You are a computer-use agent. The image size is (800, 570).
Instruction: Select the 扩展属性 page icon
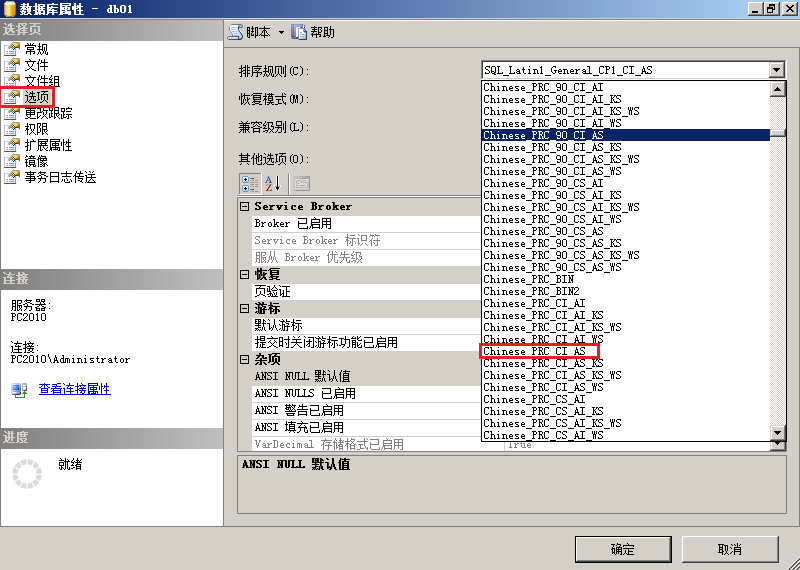tap(12, 145)
